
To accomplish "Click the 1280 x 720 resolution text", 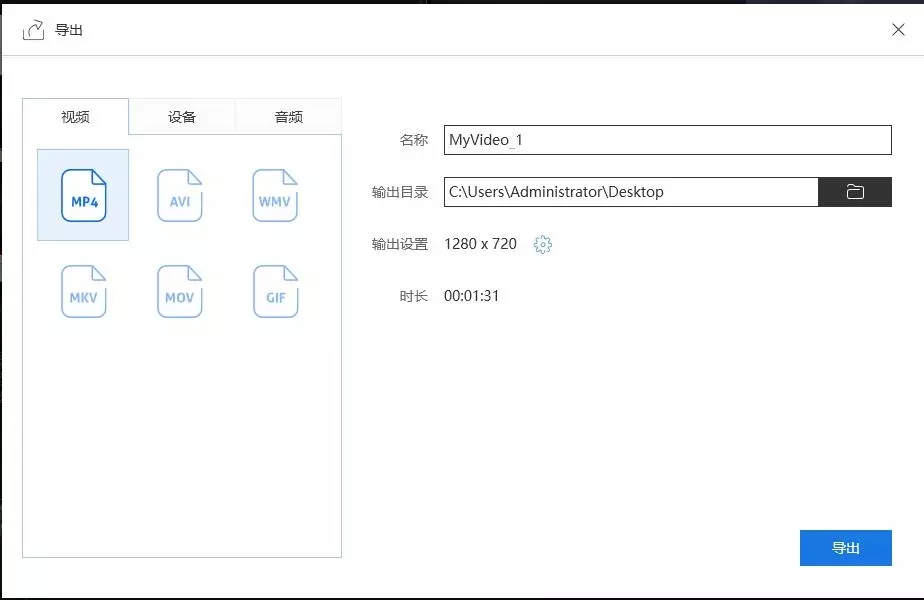I will 480,244.
